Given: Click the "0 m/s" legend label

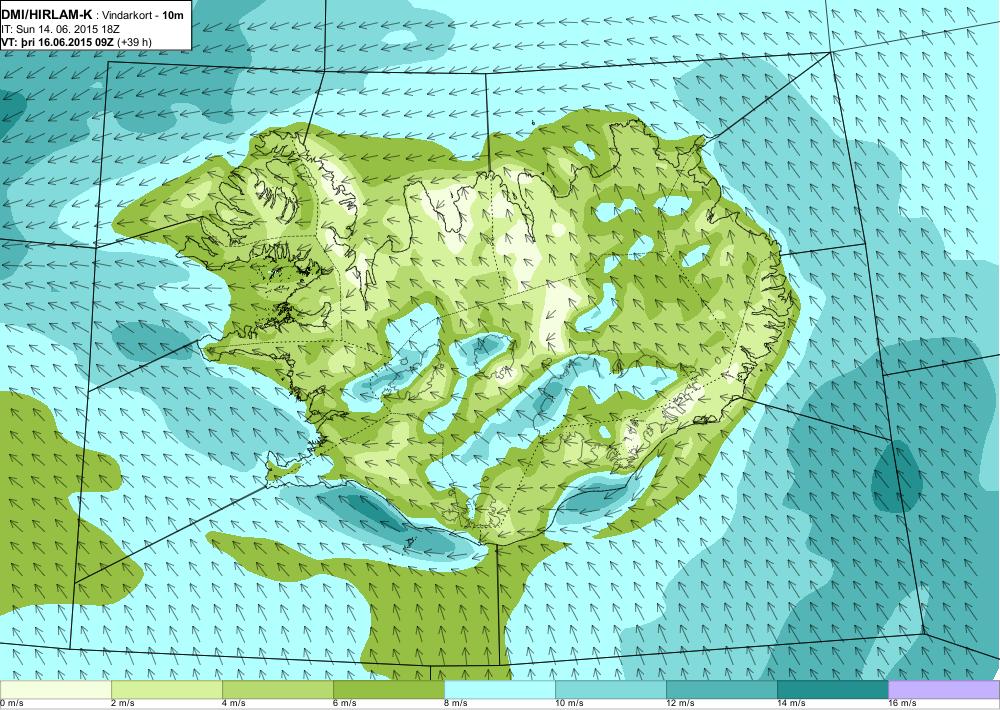Looking at the screenshot, I should 12,704.
